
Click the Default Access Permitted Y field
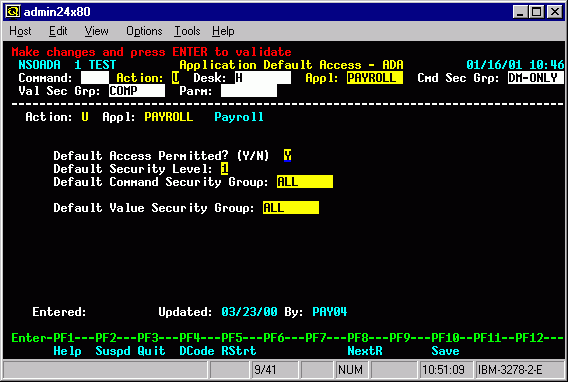(x=288, y=156)
